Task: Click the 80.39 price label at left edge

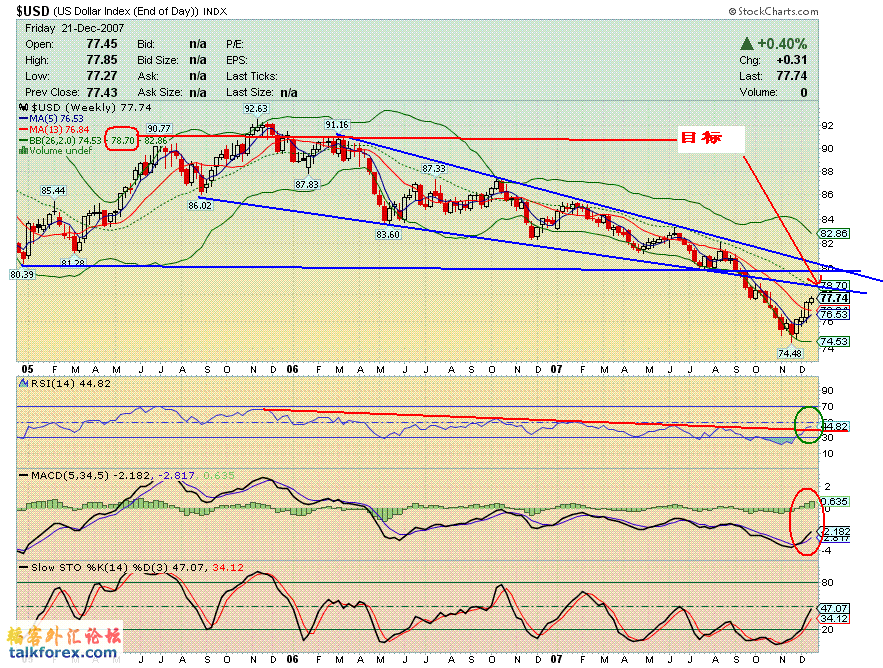Action: point(22,274)
